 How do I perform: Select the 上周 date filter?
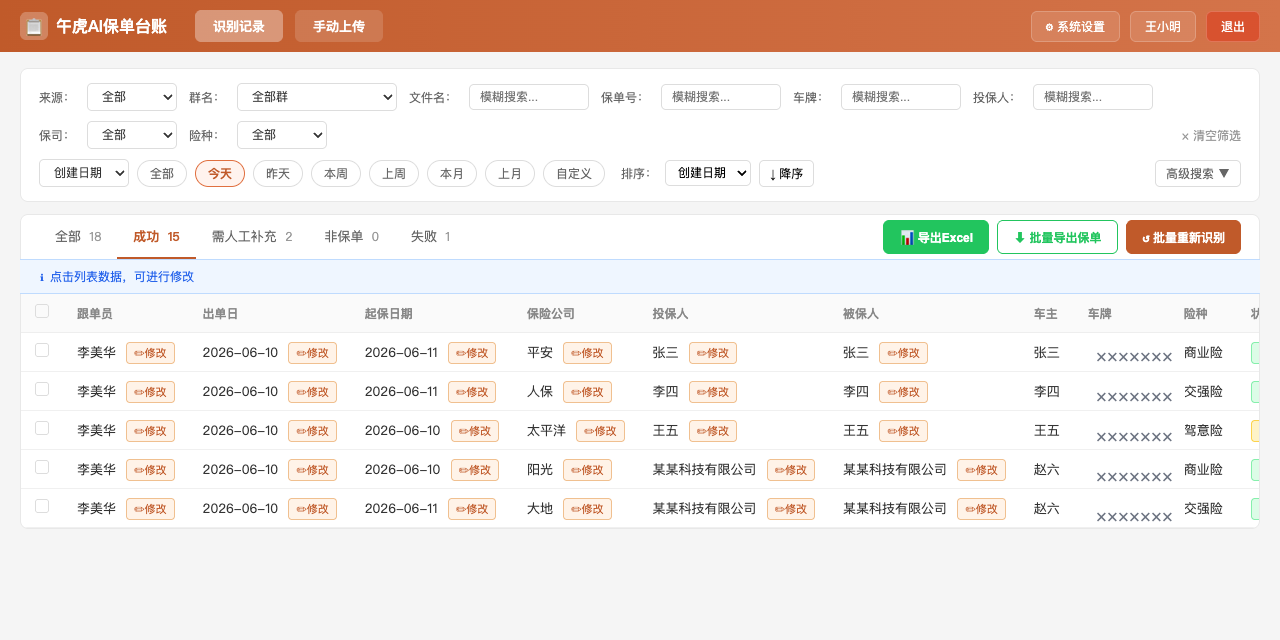click(394, 174)
